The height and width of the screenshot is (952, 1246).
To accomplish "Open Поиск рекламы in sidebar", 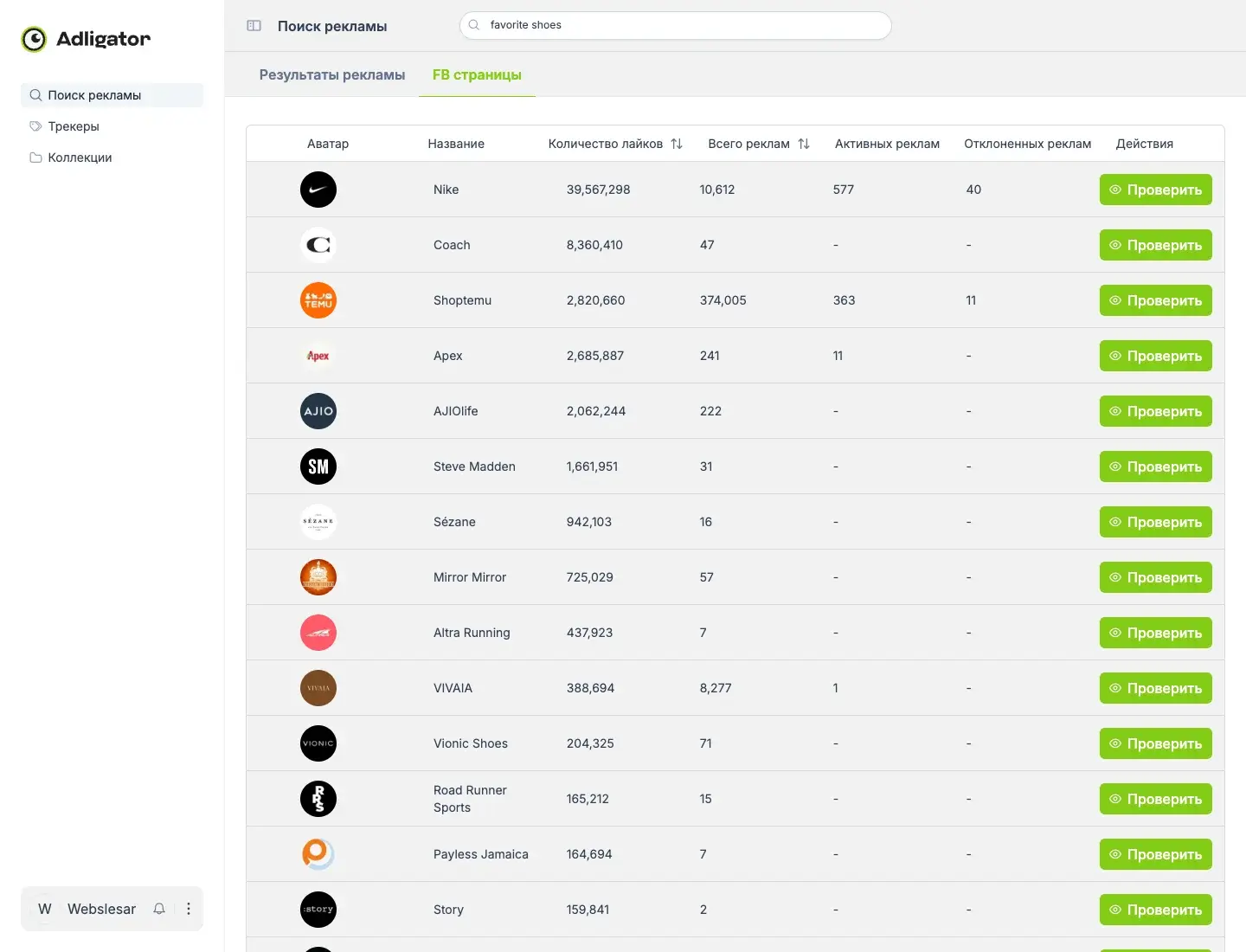I will click(112, 95).
